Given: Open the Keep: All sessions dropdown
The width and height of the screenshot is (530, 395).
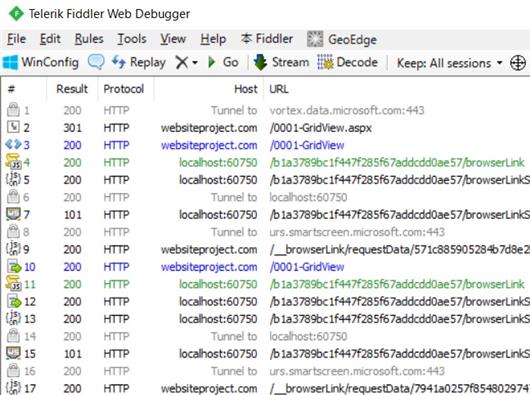Looking at the screenshot, I should tap(450, 63).
